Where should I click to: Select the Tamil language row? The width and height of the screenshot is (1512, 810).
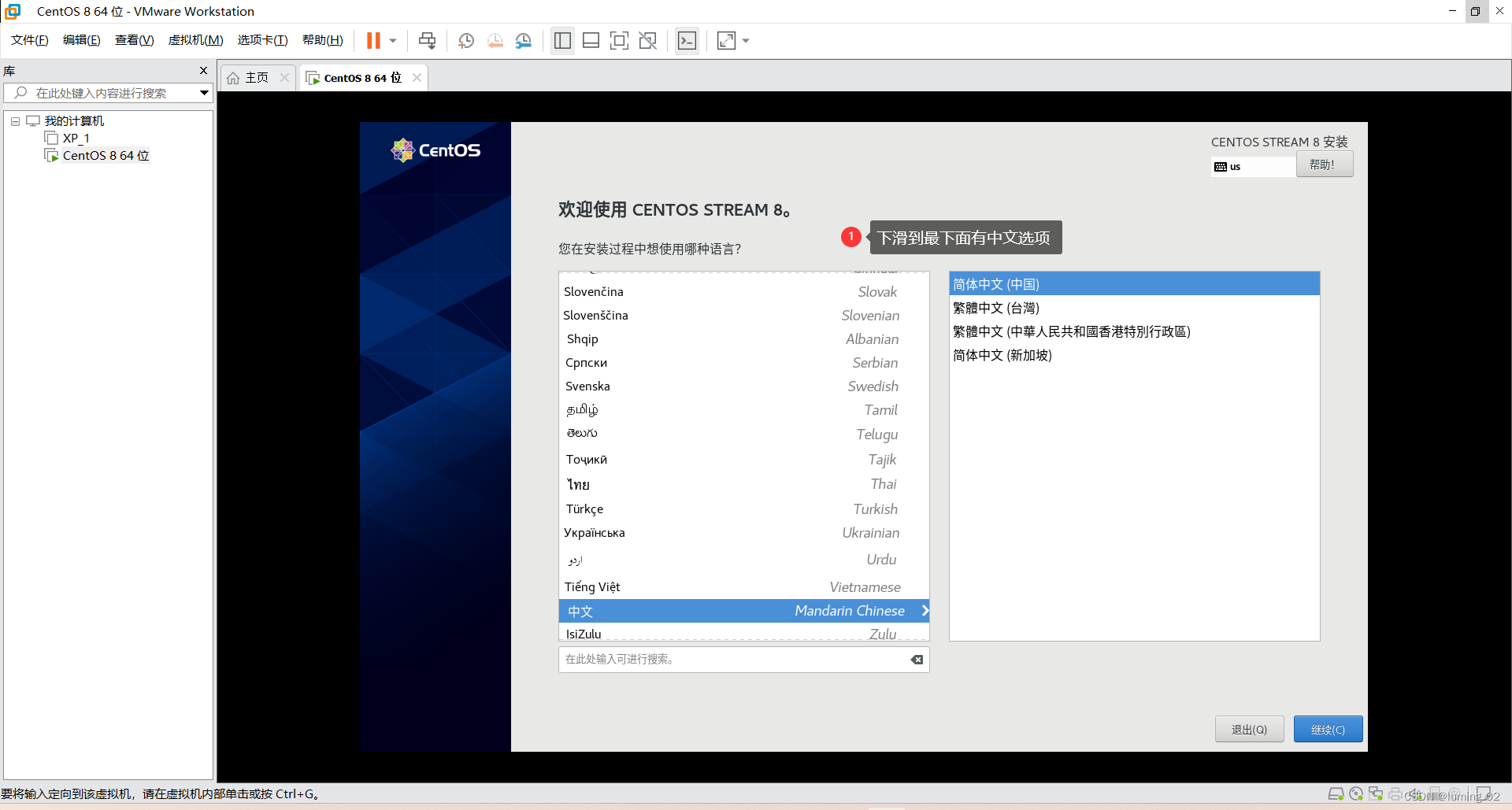[x=743, y=409]
